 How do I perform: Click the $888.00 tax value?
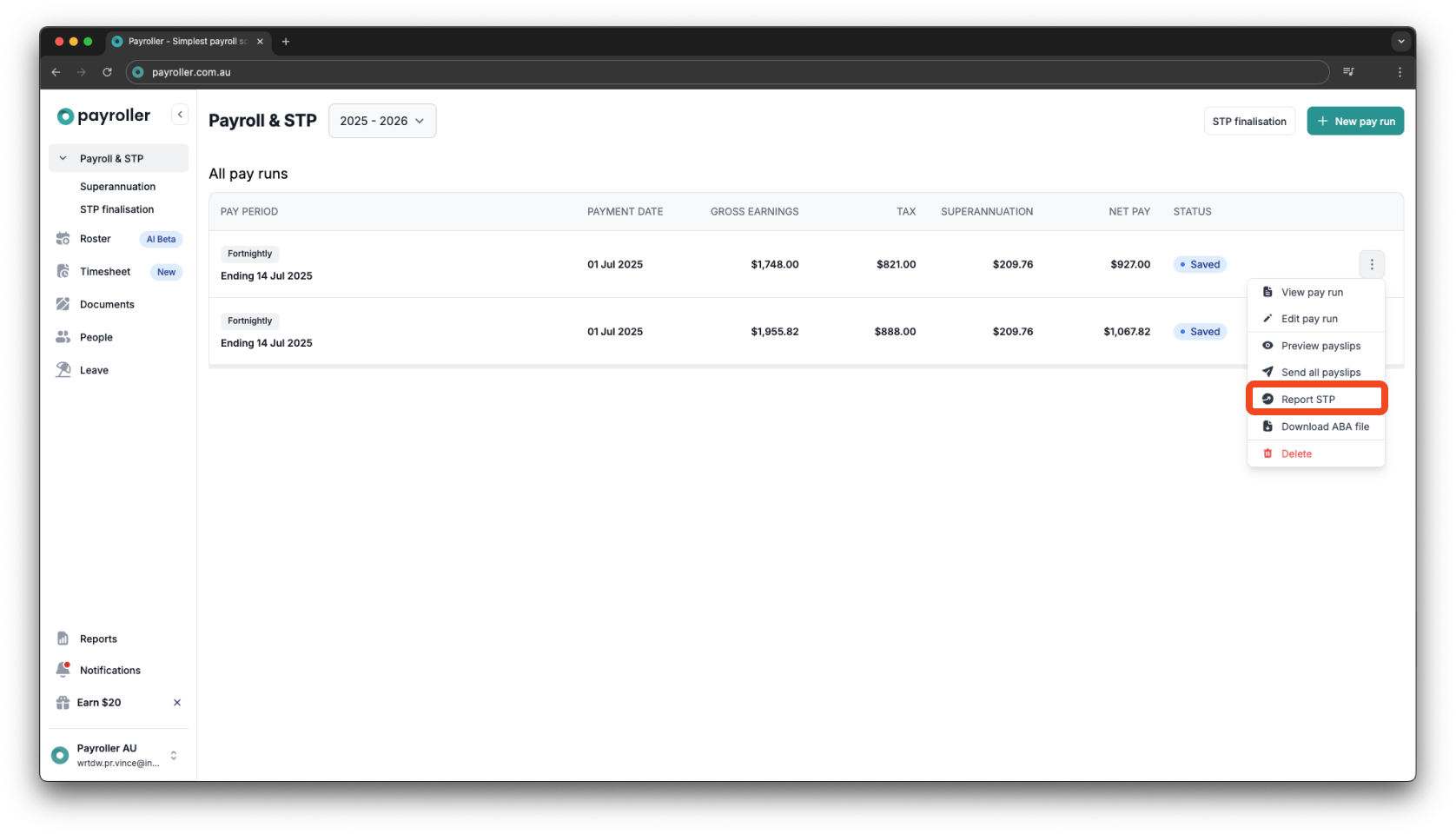tap(896, 331)
